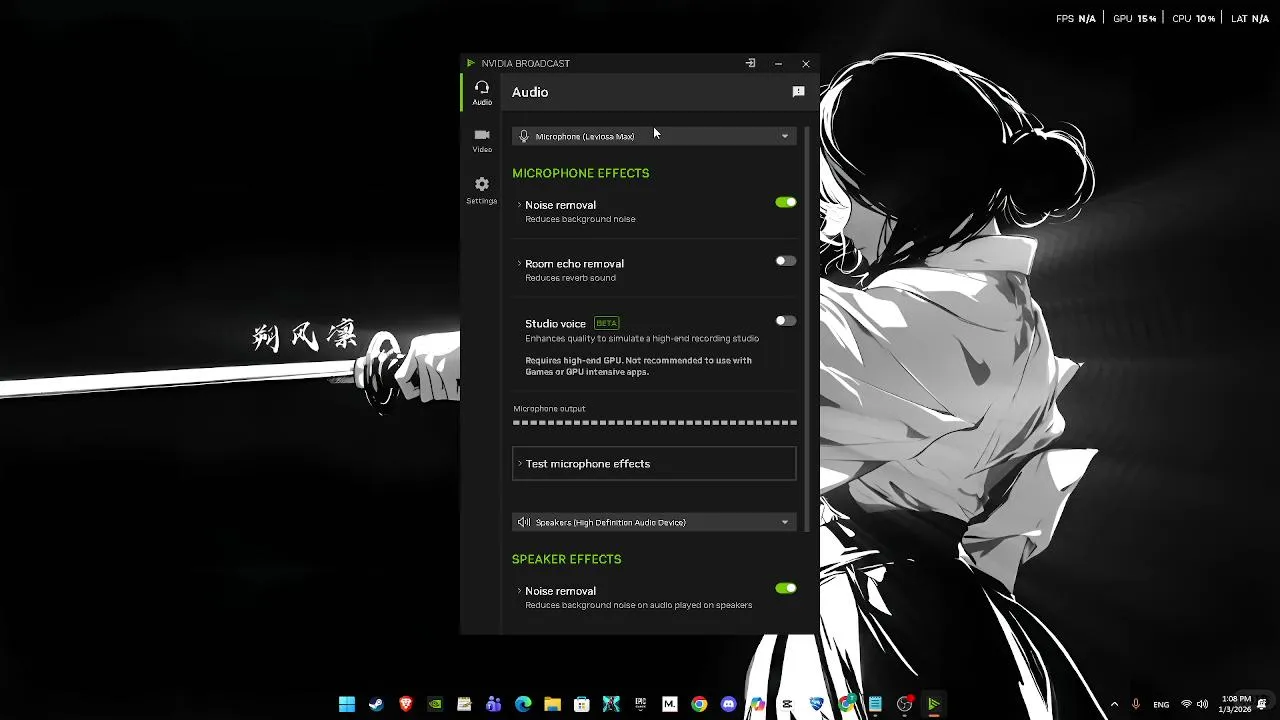This screenshot has width=1280, height=720.
Task: Open the volume speaker tray icon
Action: pyautogui.click(x=1203, y=704)
